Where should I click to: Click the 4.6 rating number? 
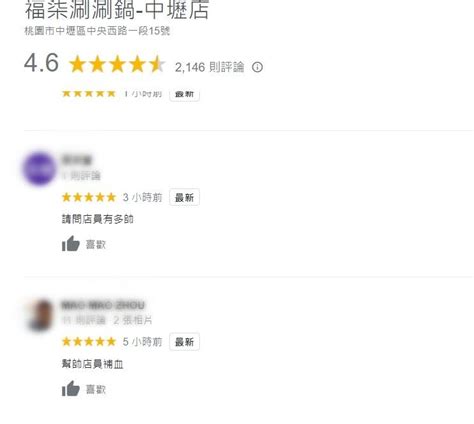point(42,63)
